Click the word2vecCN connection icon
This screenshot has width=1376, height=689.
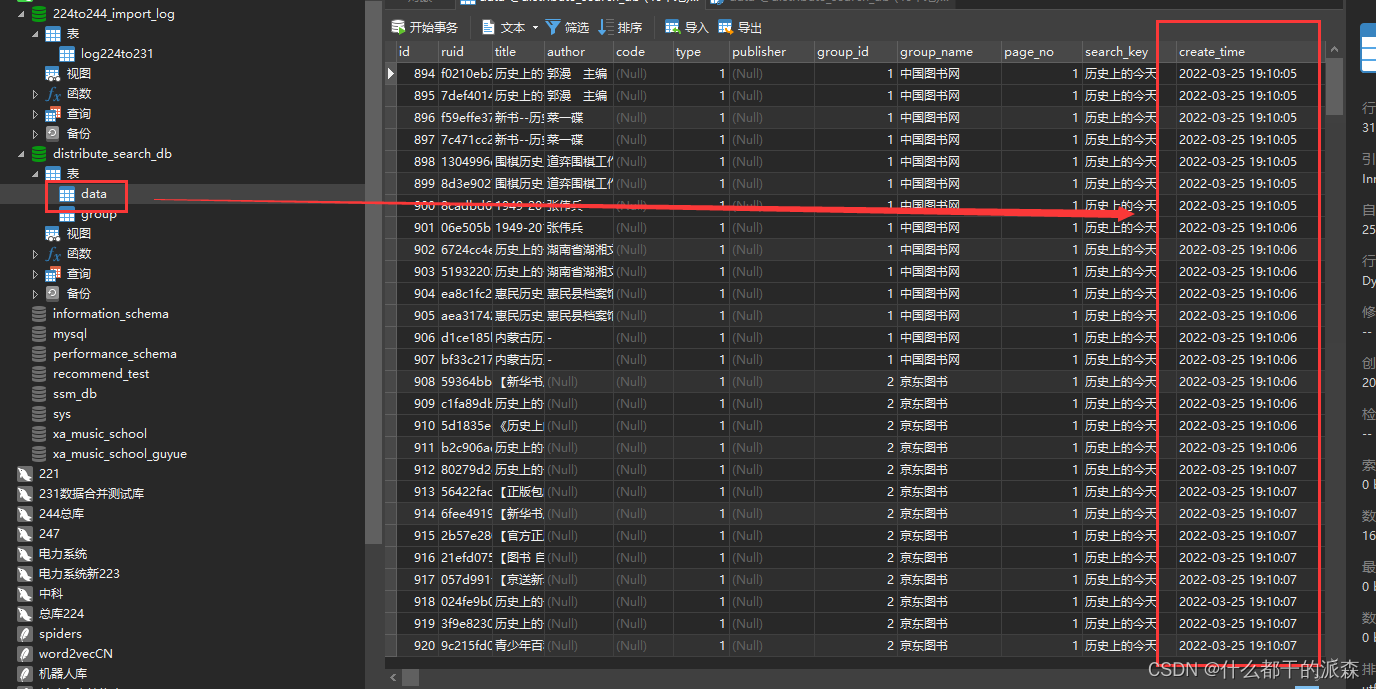[25, 654]
